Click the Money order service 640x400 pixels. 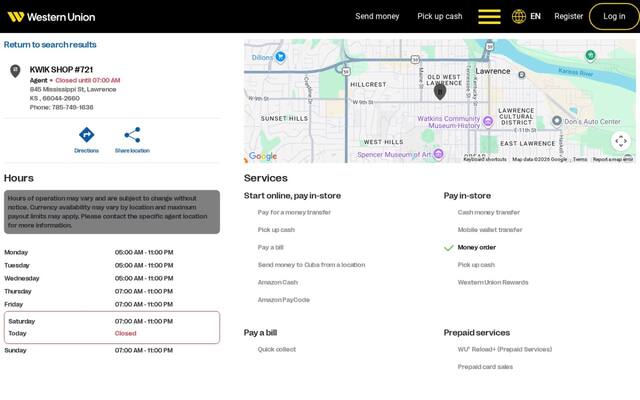click(x=477, y=247)
